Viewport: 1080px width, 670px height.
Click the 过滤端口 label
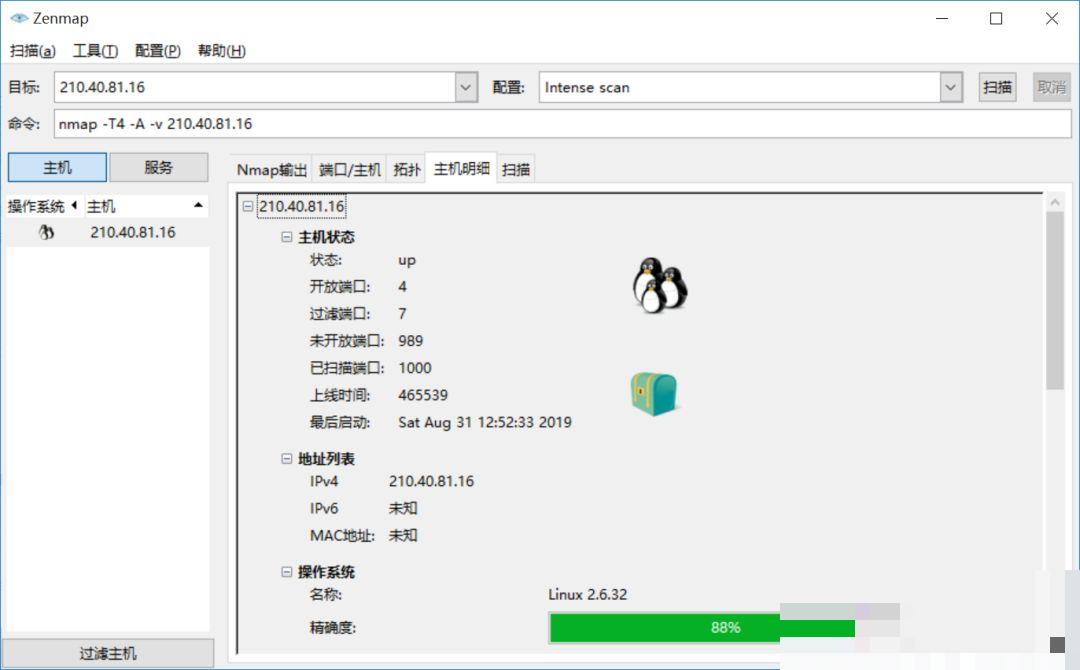340,314
